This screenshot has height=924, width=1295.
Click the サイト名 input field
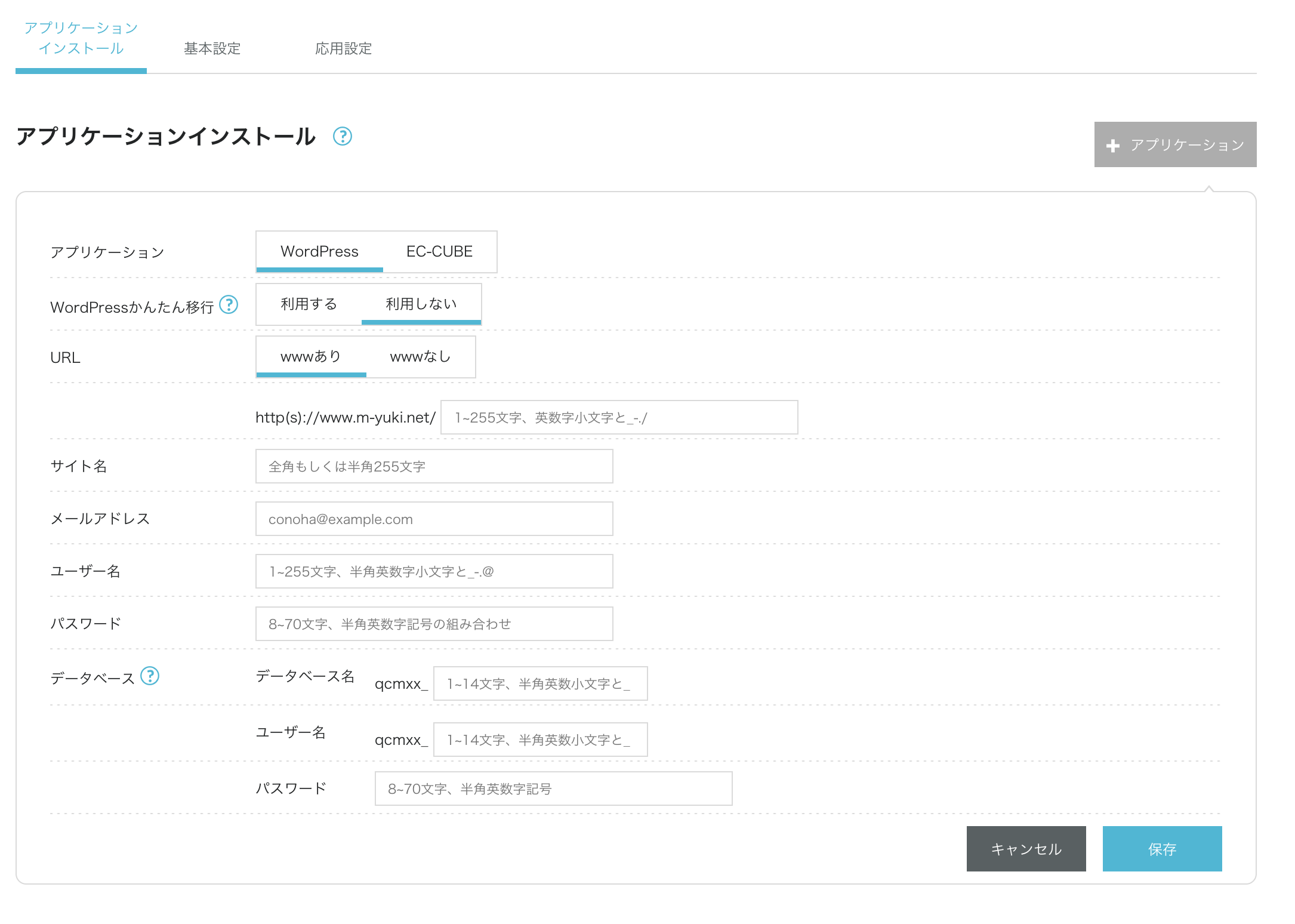pos(434,466)
